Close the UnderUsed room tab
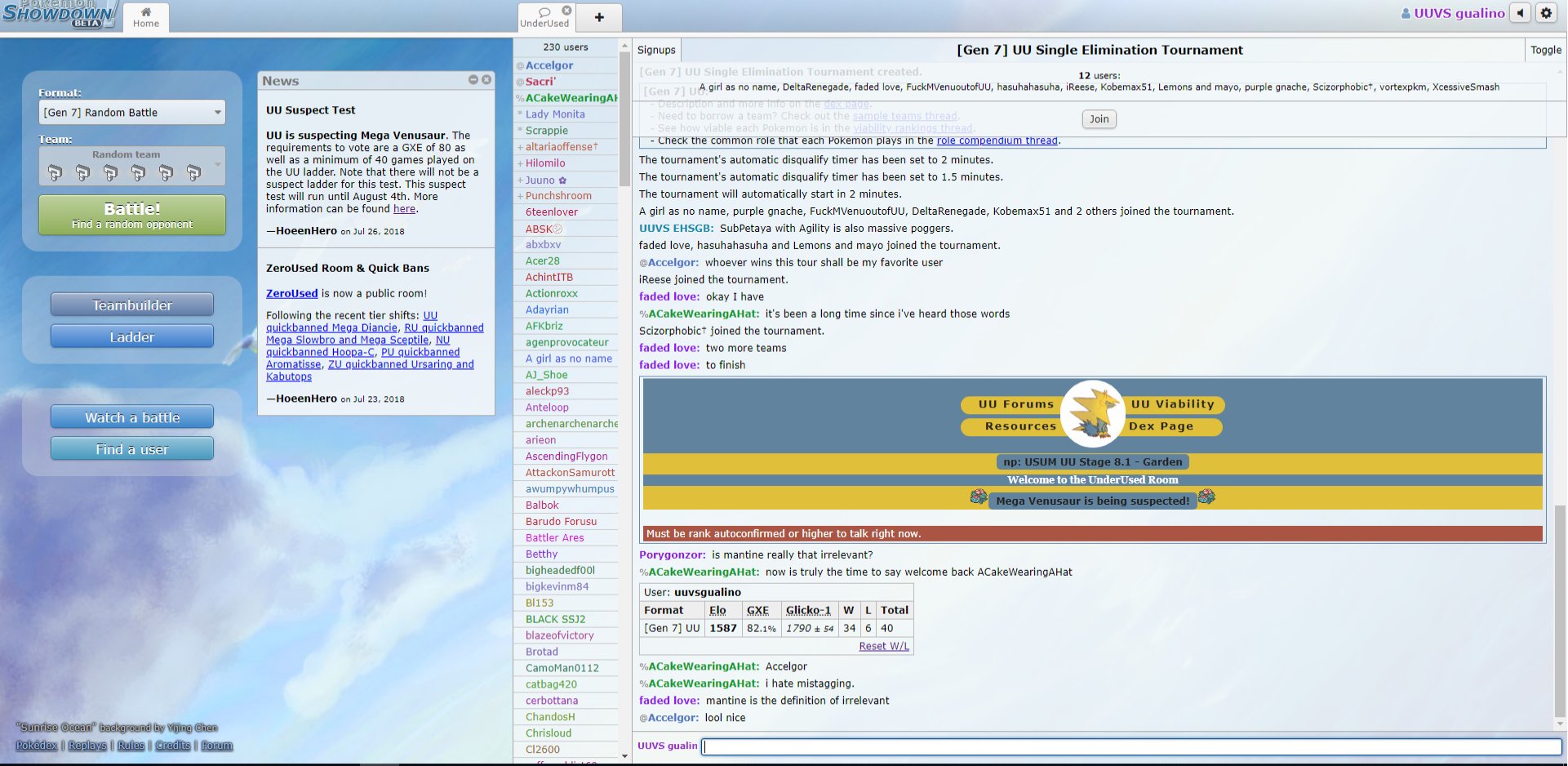1568x766 pixels. coord(566,11)
